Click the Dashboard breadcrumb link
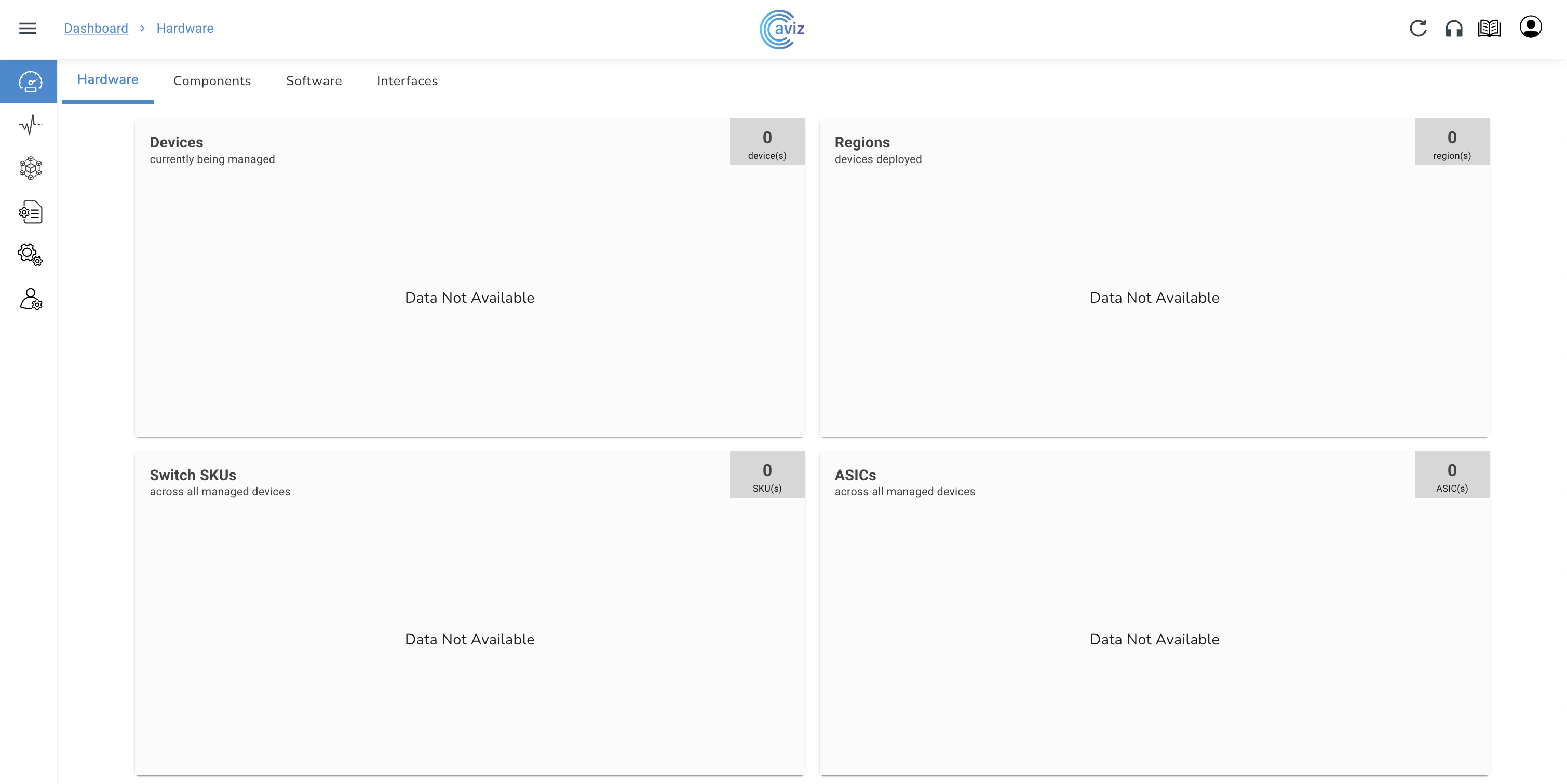Screen dimensions: 1567x784 [96, 29]
